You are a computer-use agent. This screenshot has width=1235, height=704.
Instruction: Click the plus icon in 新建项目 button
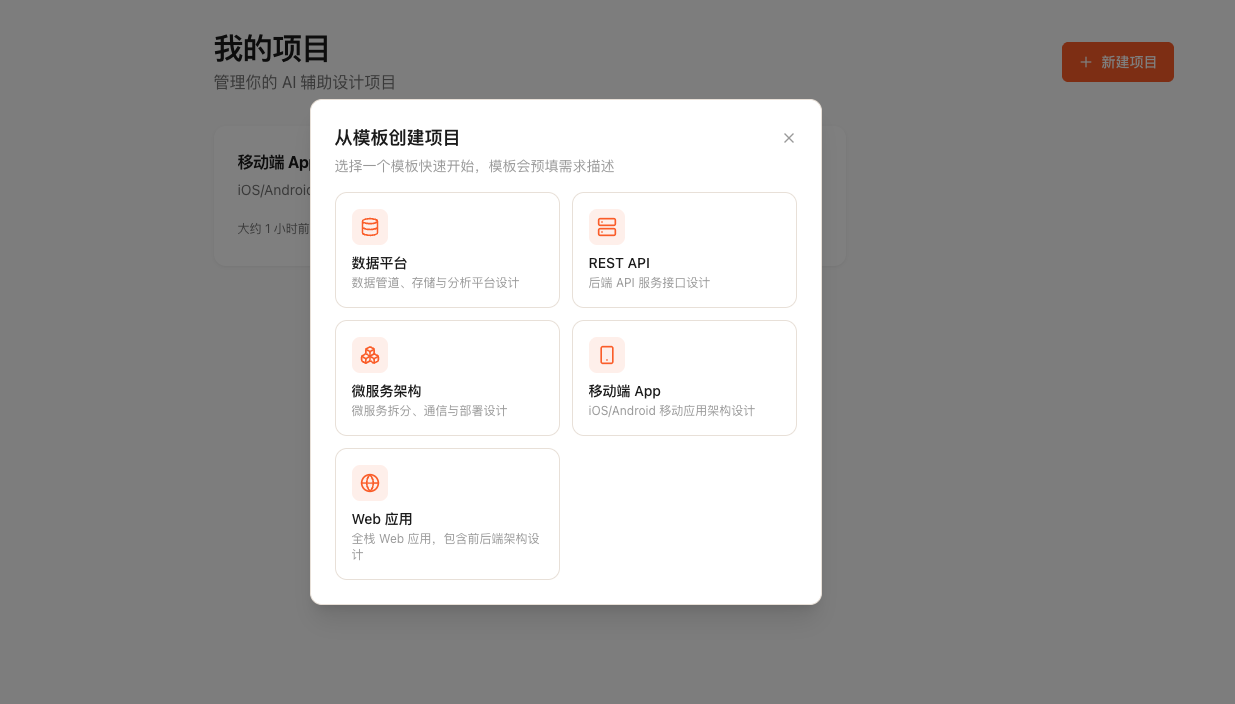(1085, 62)
